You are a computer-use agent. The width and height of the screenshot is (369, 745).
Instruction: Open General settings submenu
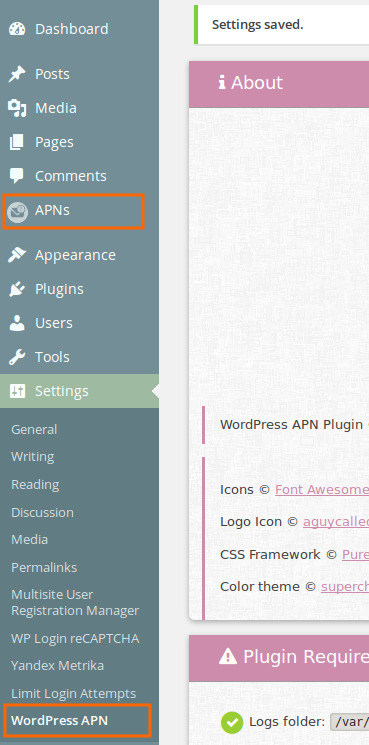point(34,430)
